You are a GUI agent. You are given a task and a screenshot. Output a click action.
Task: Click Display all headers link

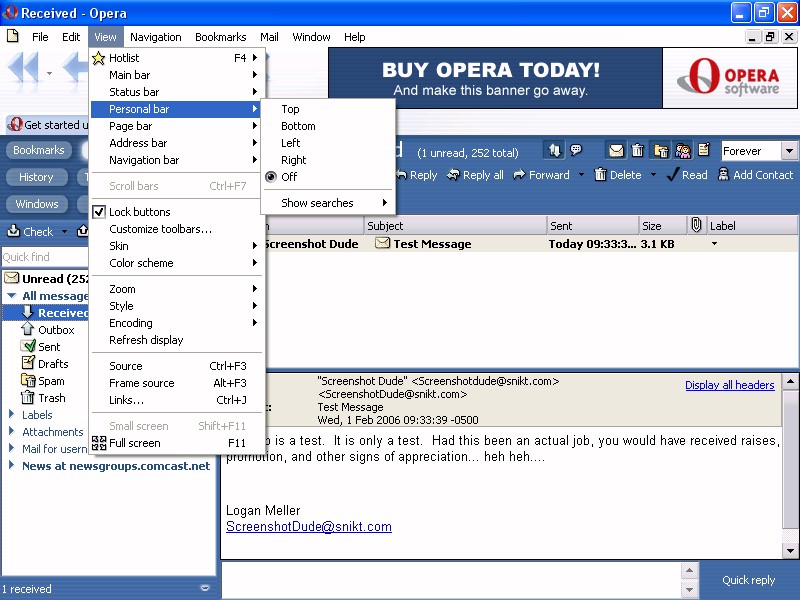(x=730, y=385)
